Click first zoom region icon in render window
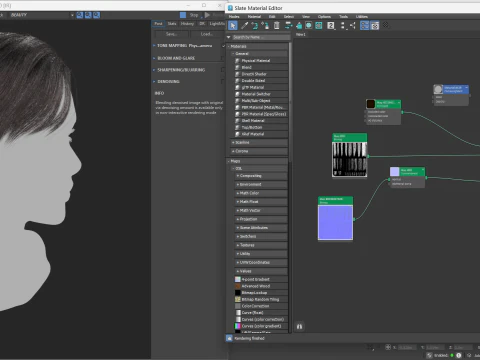The image size is (480, 360). coord(80,15)
